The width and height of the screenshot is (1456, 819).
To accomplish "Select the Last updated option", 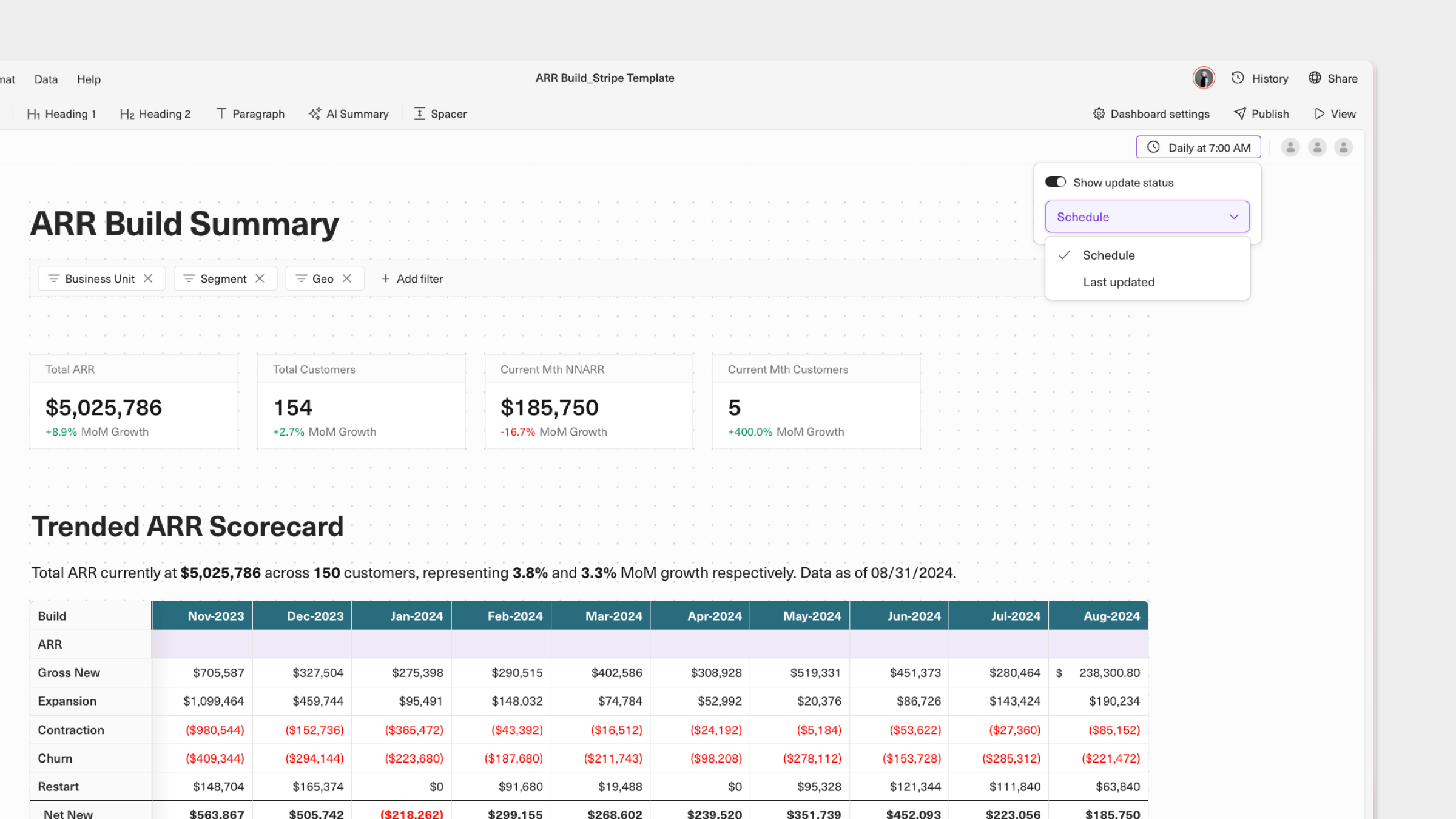I will [x=1119, y=282].
